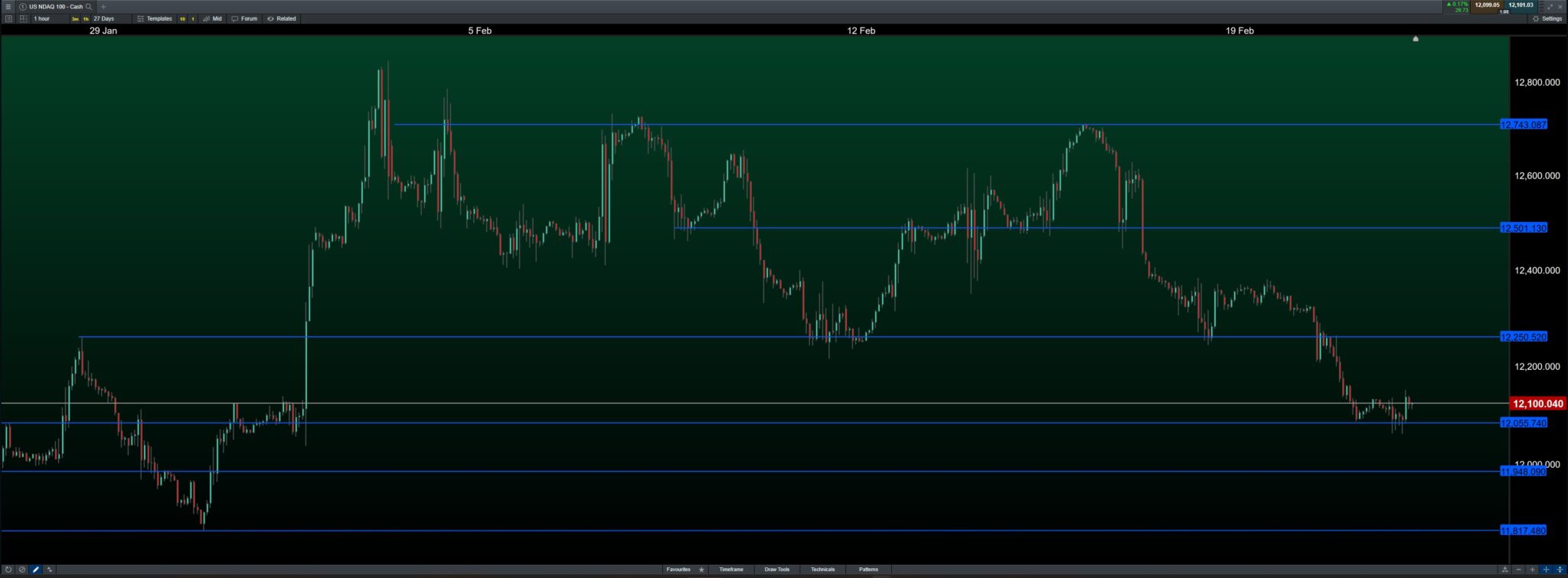
Task: Open chart Settings
Action: tap(1547, 18)
